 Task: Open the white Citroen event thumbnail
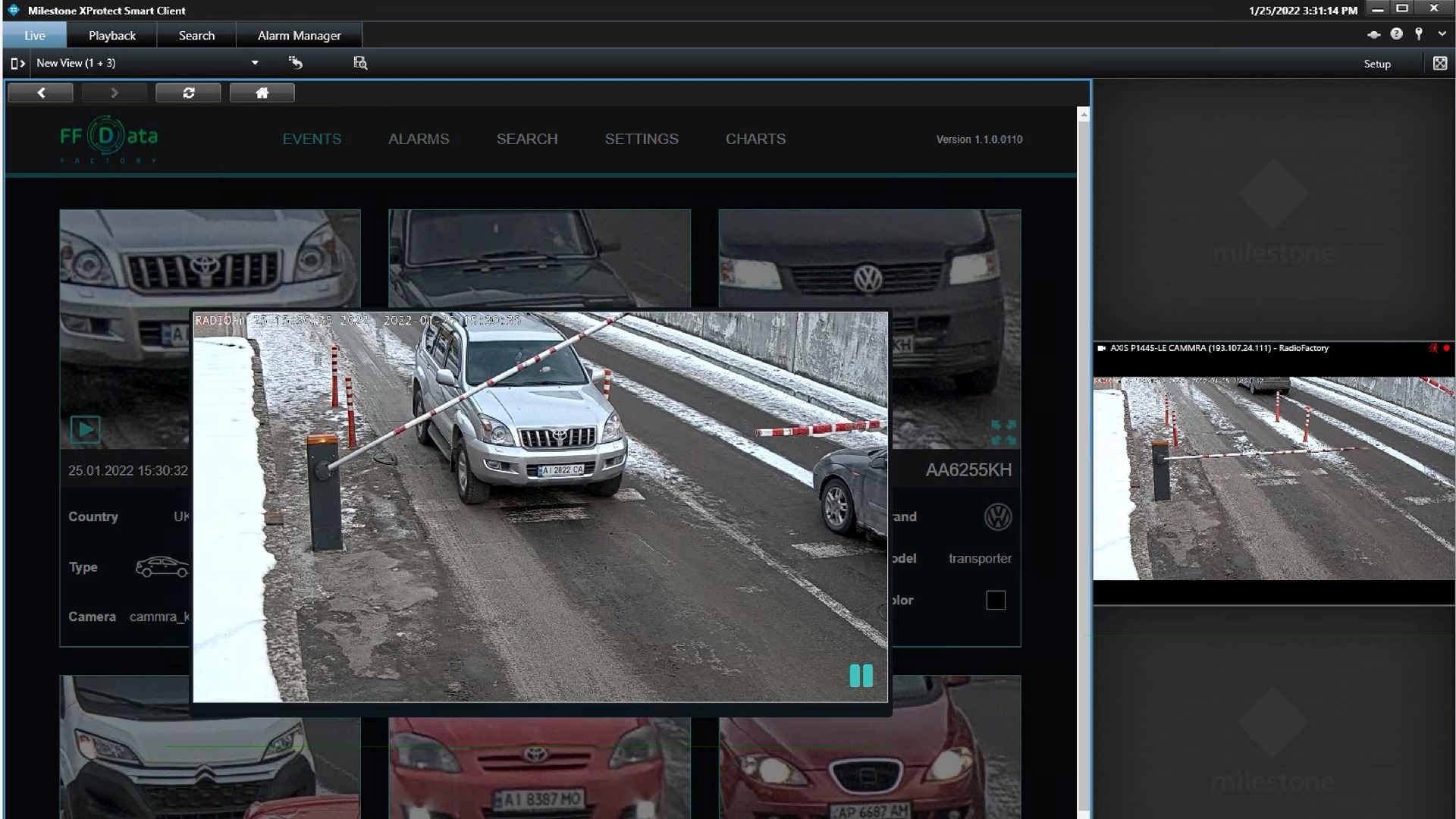pos(210,746)
